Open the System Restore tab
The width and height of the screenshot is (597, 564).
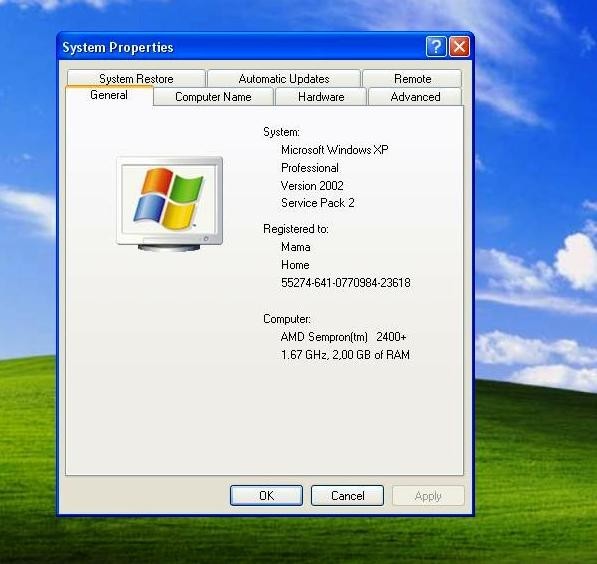(136, 78)
